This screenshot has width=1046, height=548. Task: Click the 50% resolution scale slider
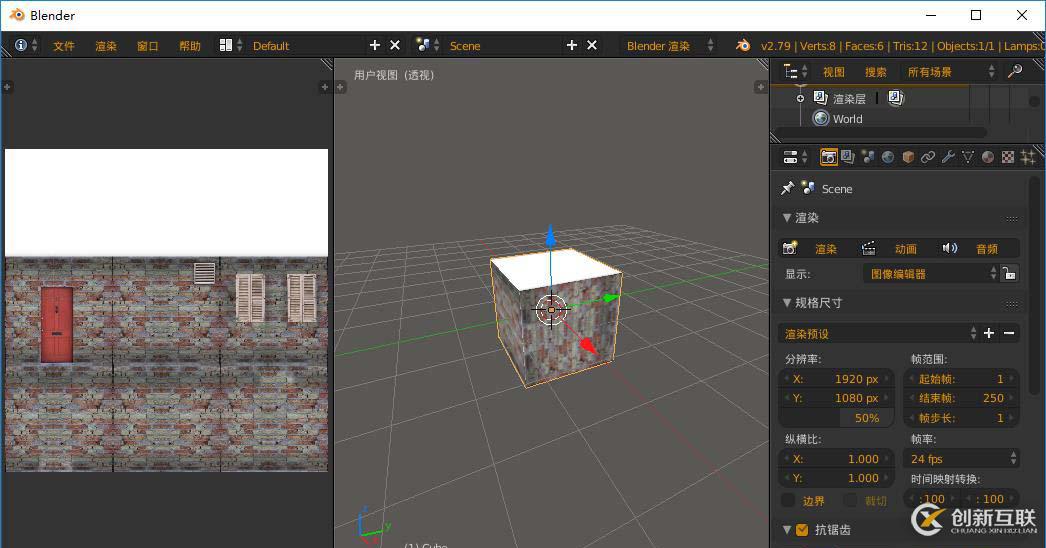coord(837,418)
